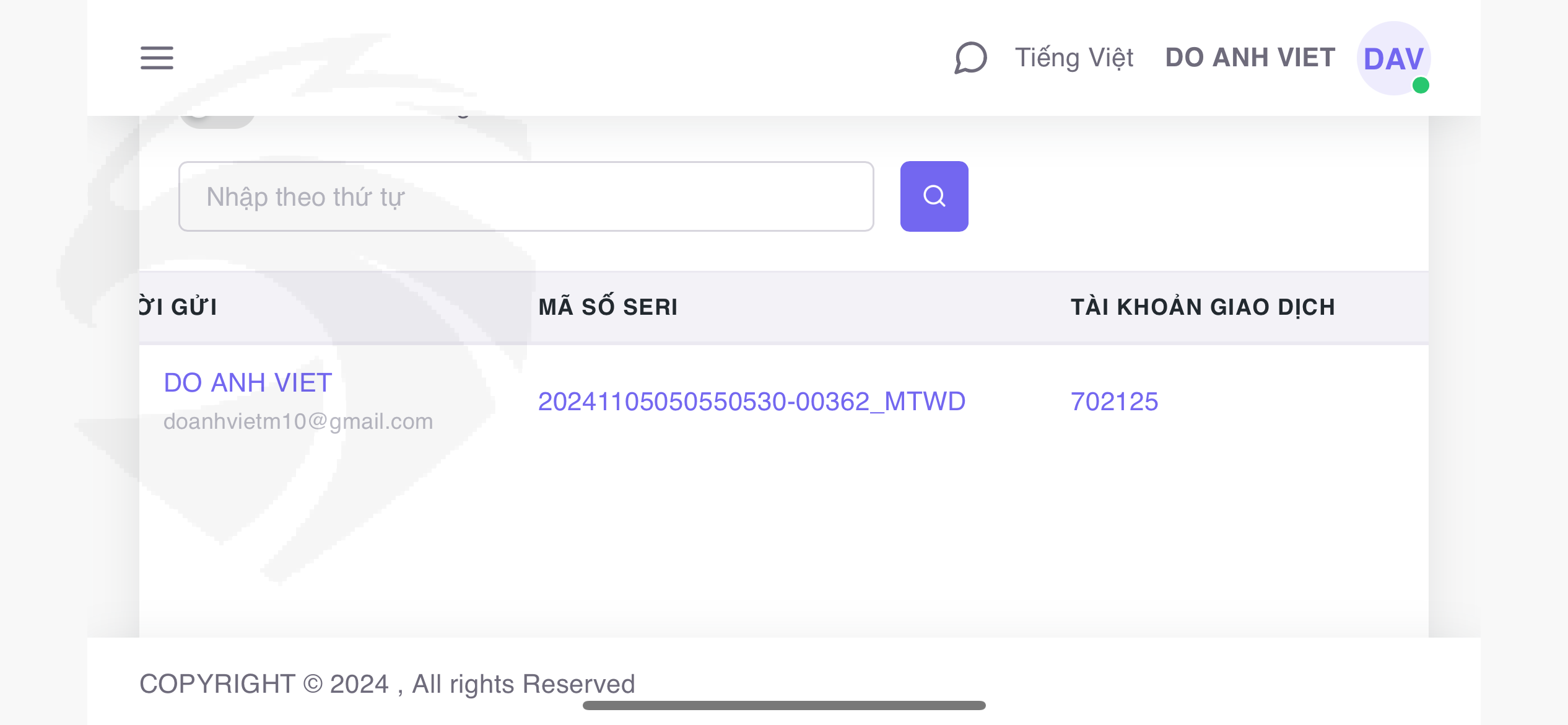This screenshot has width=1568, height=725.
Task: Click the purple magnifier search button
Action: click(934, 196)
